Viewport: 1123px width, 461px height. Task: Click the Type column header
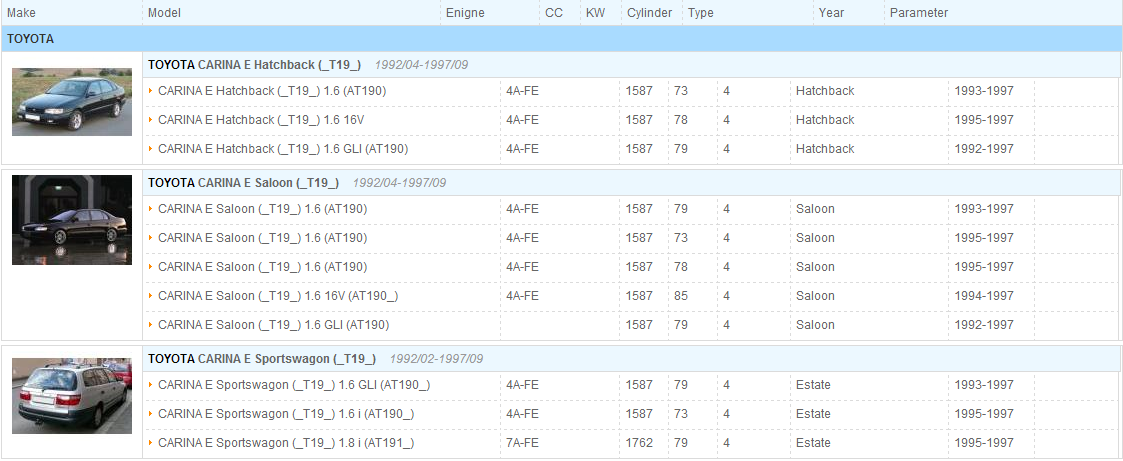(701, 13)
